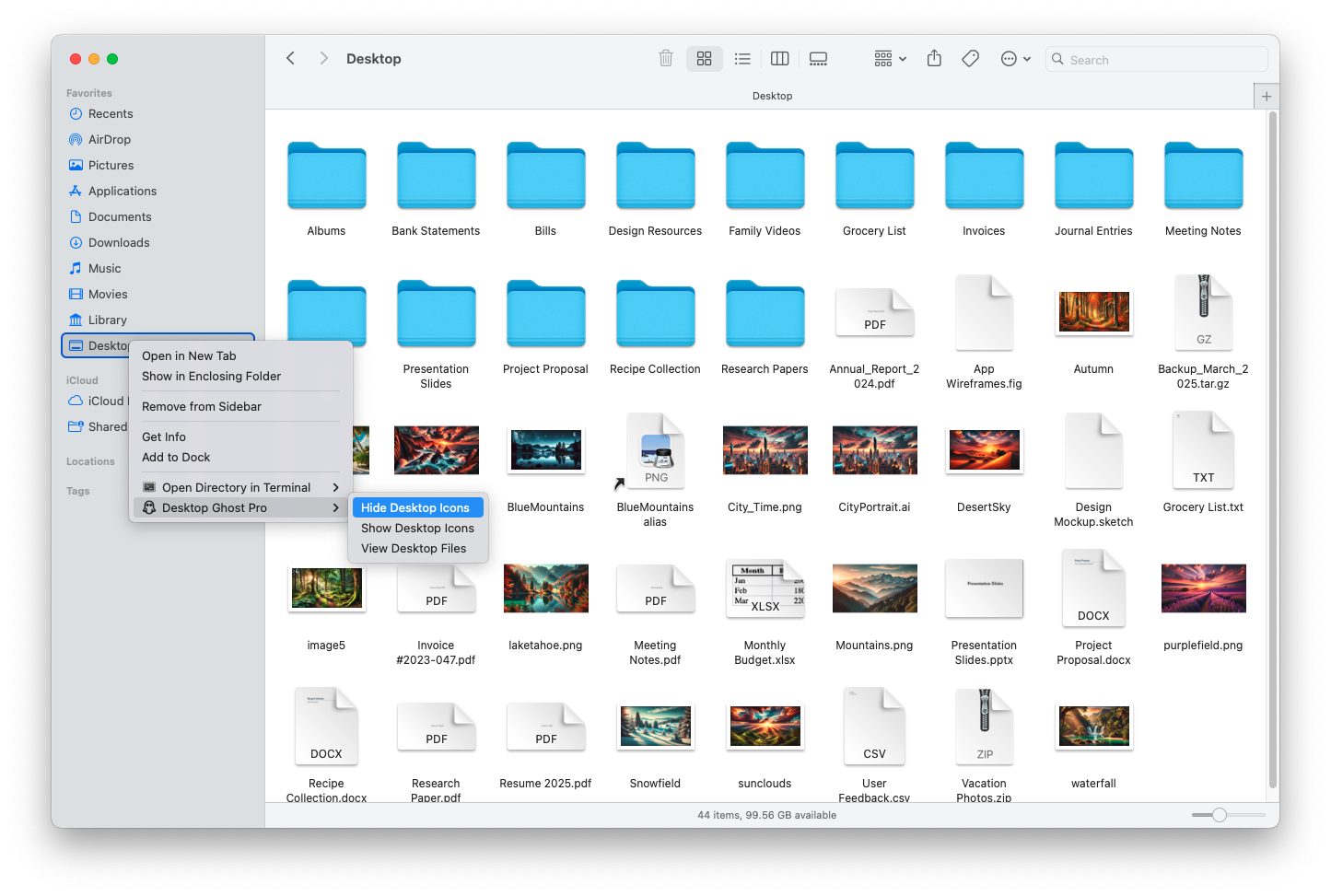Click the Search field
This screenshot has height=896, width=1331.
(x=1157, y=60)
